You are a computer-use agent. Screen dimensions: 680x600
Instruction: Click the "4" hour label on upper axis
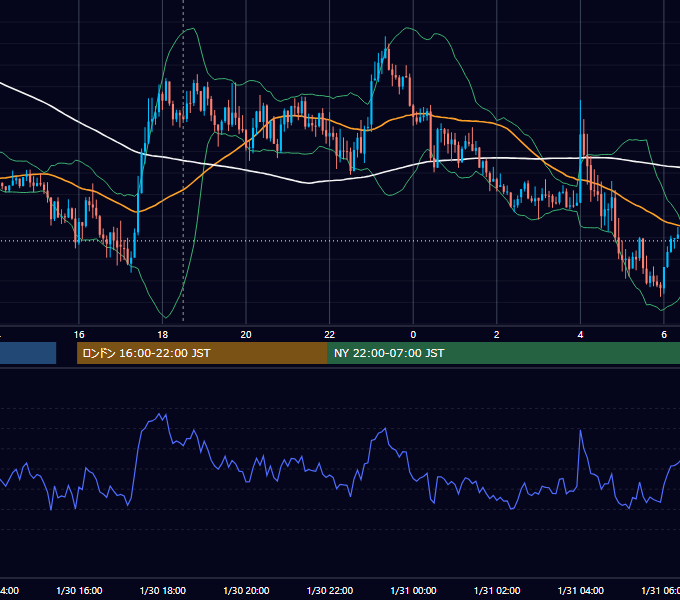tap(580, 334)
